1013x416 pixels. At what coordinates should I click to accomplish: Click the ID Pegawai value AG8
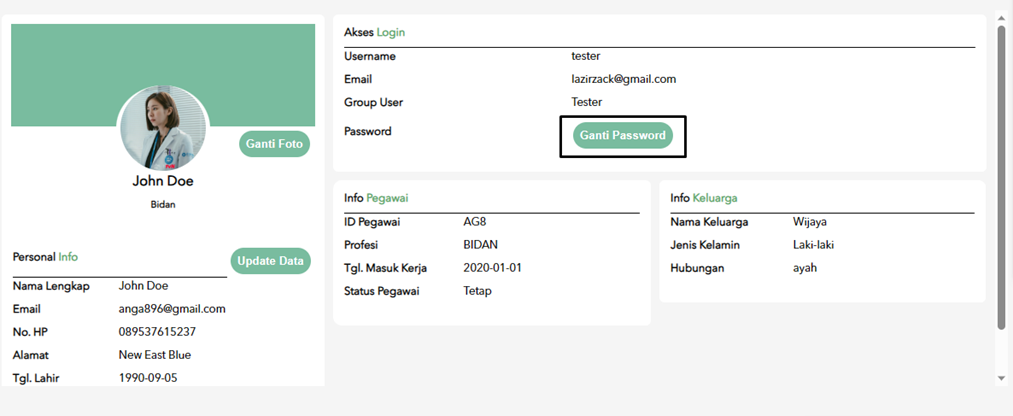474,222
